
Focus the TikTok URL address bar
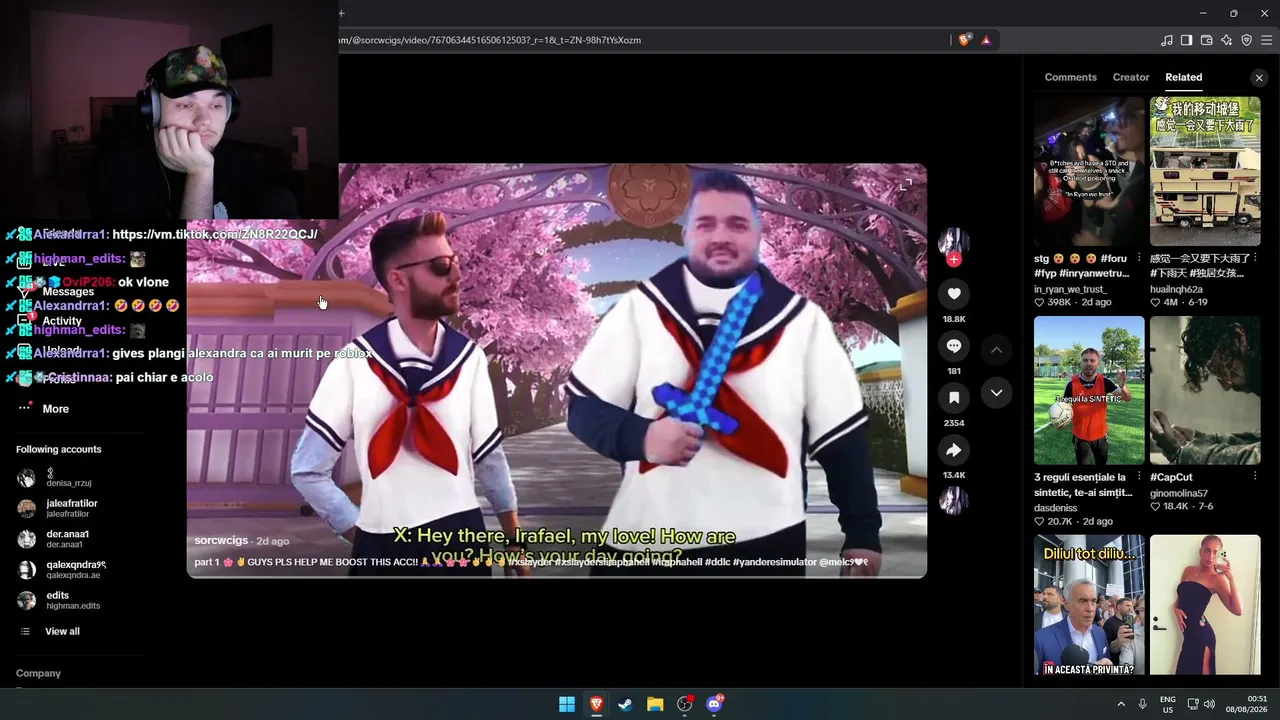point(640,40)
